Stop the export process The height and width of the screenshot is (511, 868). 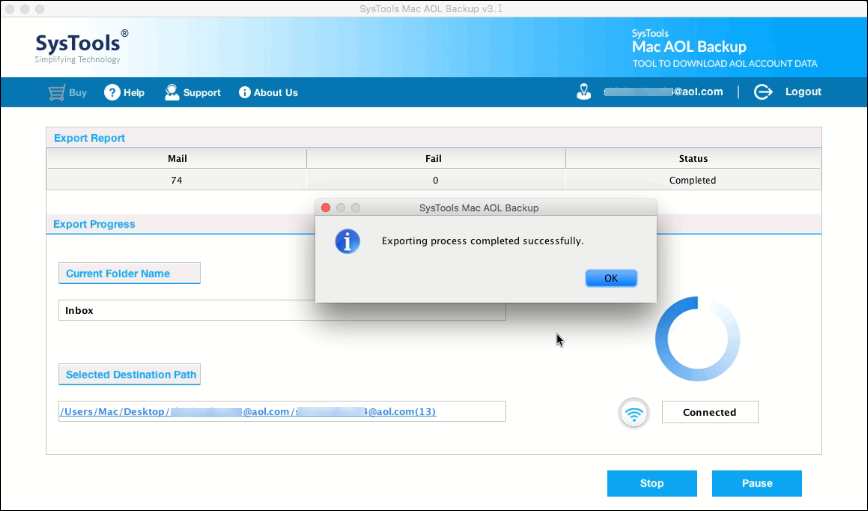pos(652,483)
